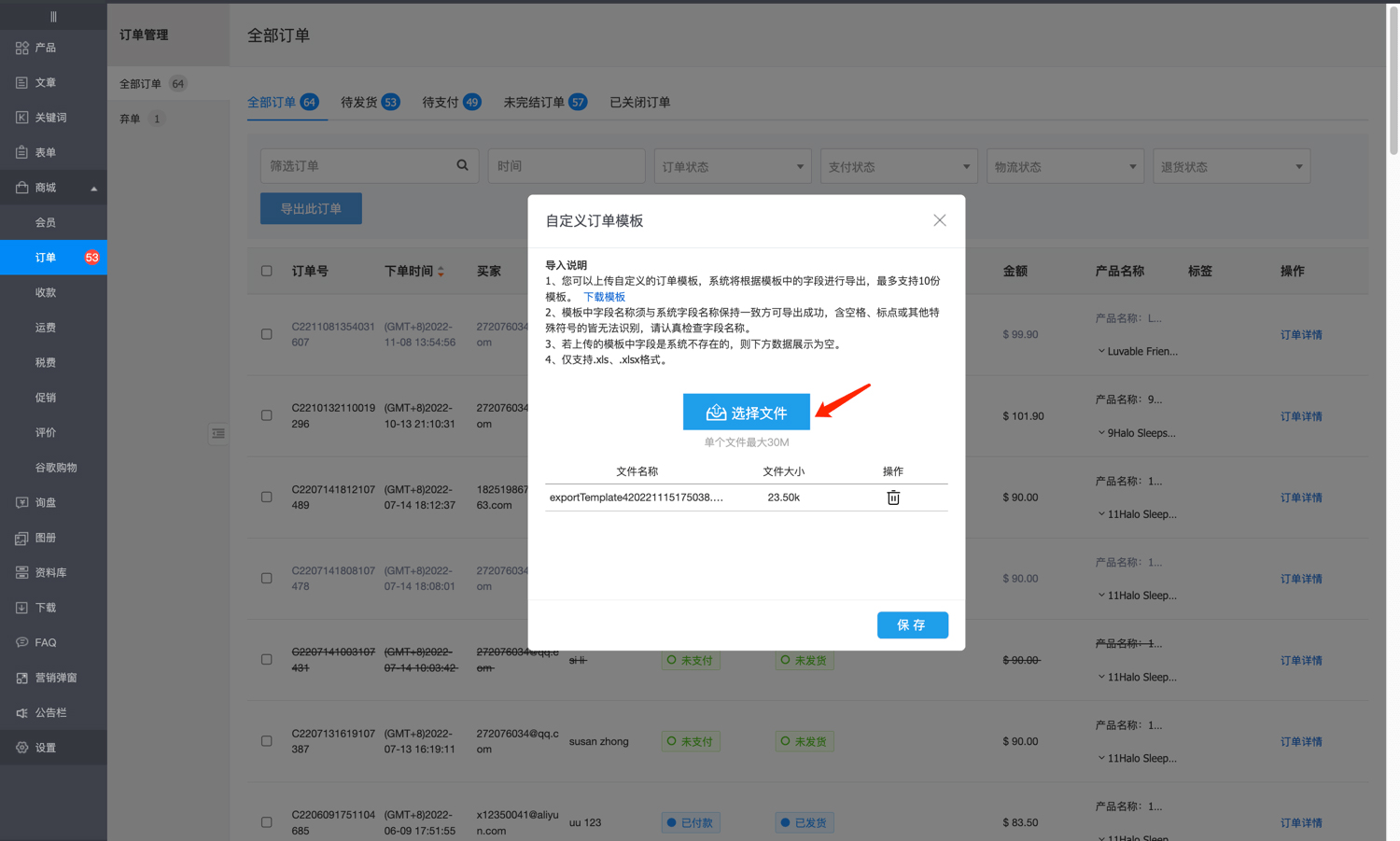Delete the uploaded exportTemplate file with trash icon
The height and width of the screenshot is (841, 1400).
893,498
